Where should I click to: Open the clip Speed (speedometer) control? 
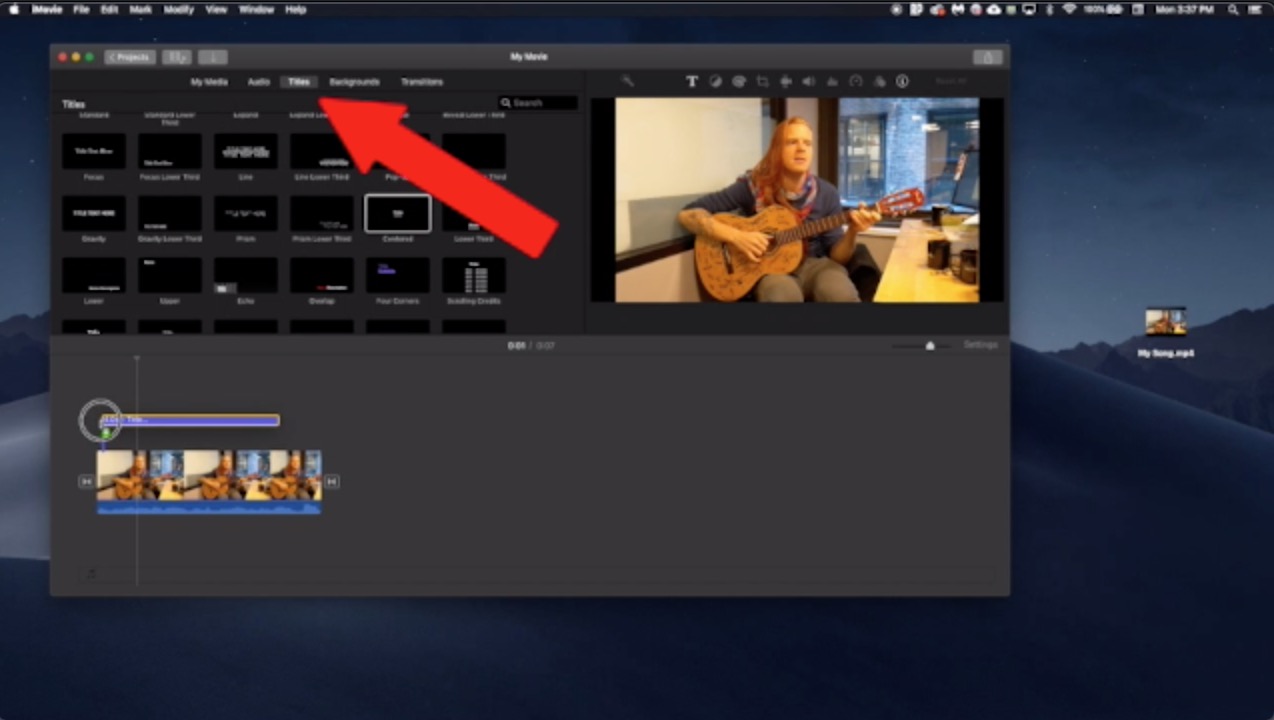coord(856,81)
